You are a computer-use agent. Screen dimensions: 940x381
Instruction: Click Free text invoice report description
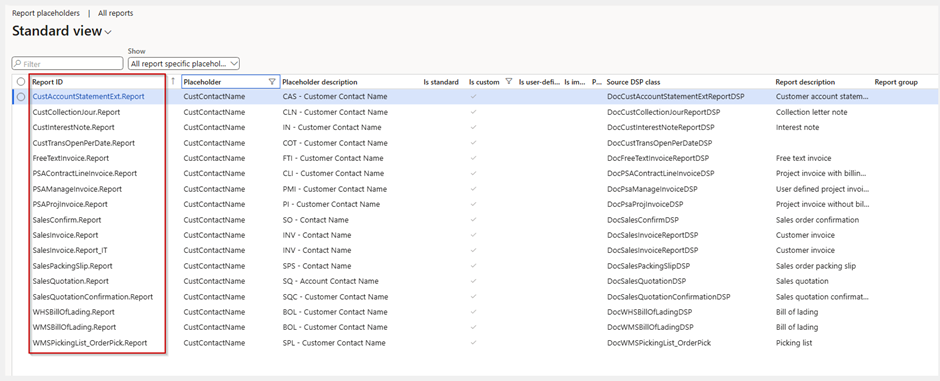(x=803, y=158)
